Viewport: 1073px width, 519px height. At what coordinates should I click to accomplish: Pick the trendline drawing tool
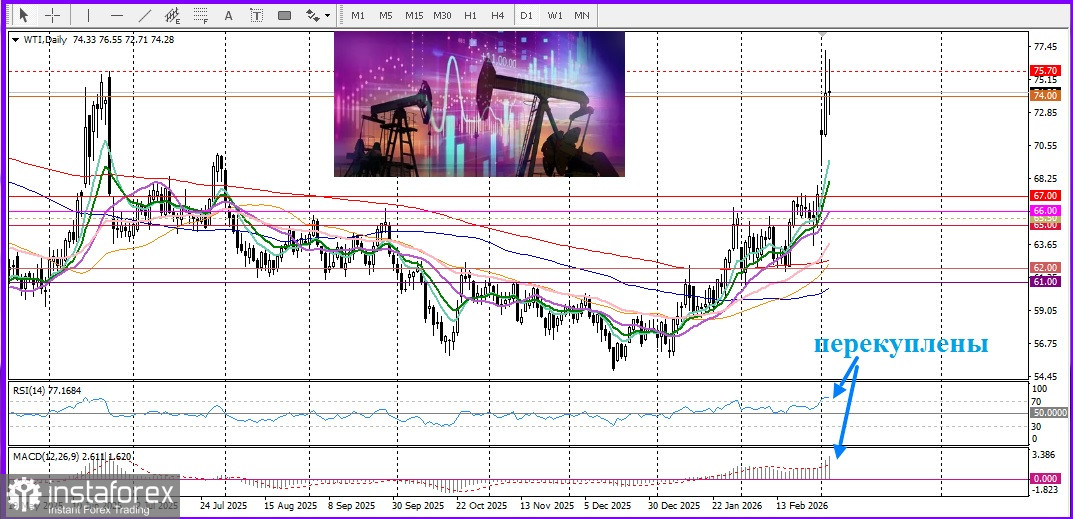coord(145,15)
